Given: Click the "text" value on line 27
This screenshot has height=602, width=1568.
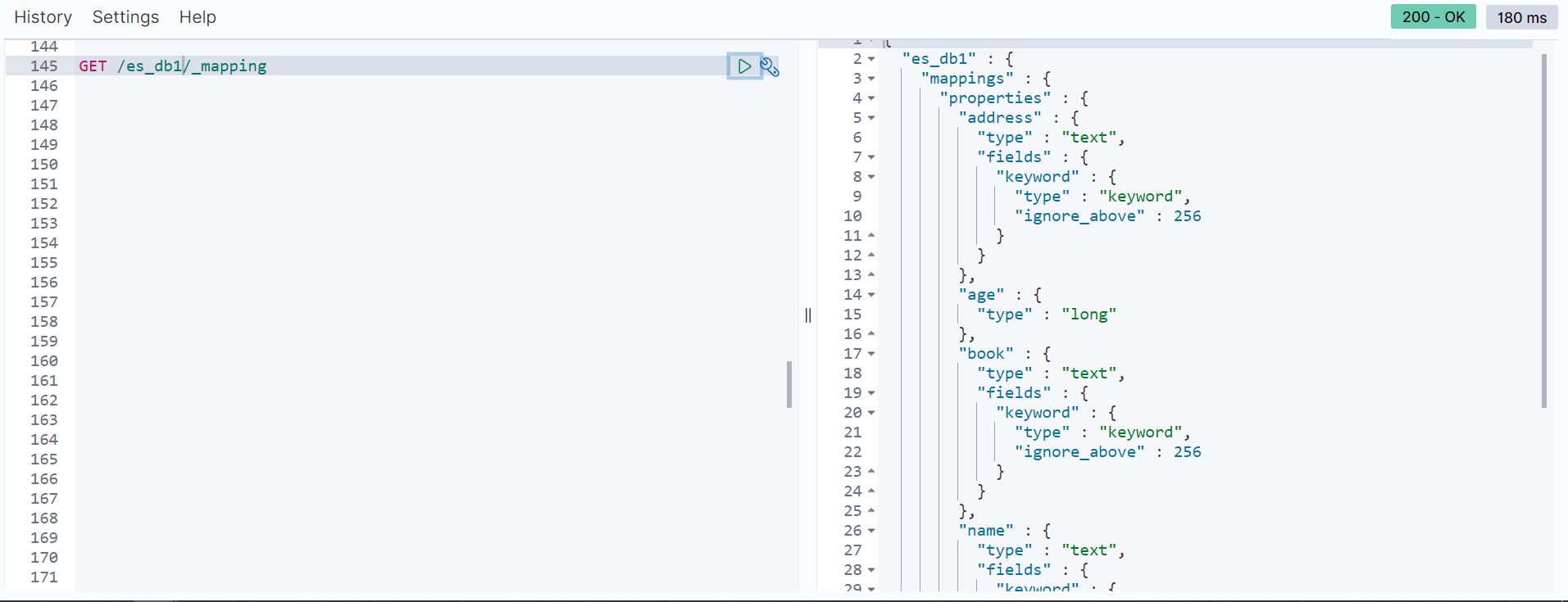Looking at the screenshot, I should point(1089,550).
